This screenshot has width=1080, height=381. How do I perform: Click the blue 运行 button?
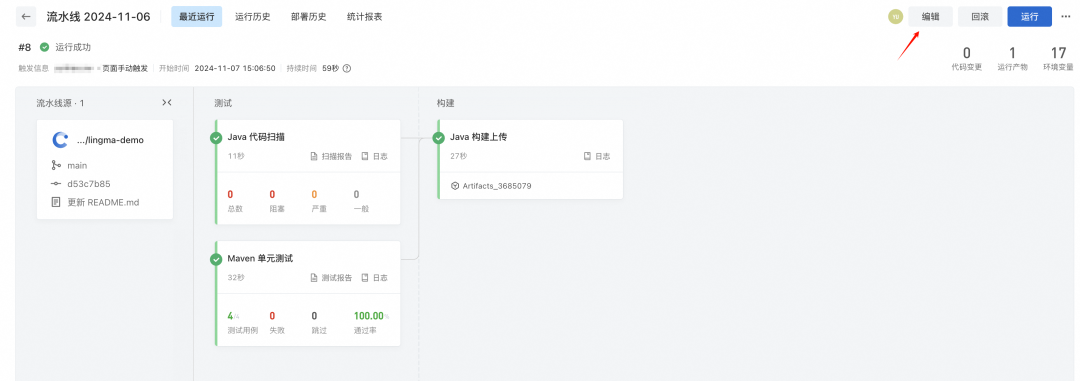click(1030, 17)
